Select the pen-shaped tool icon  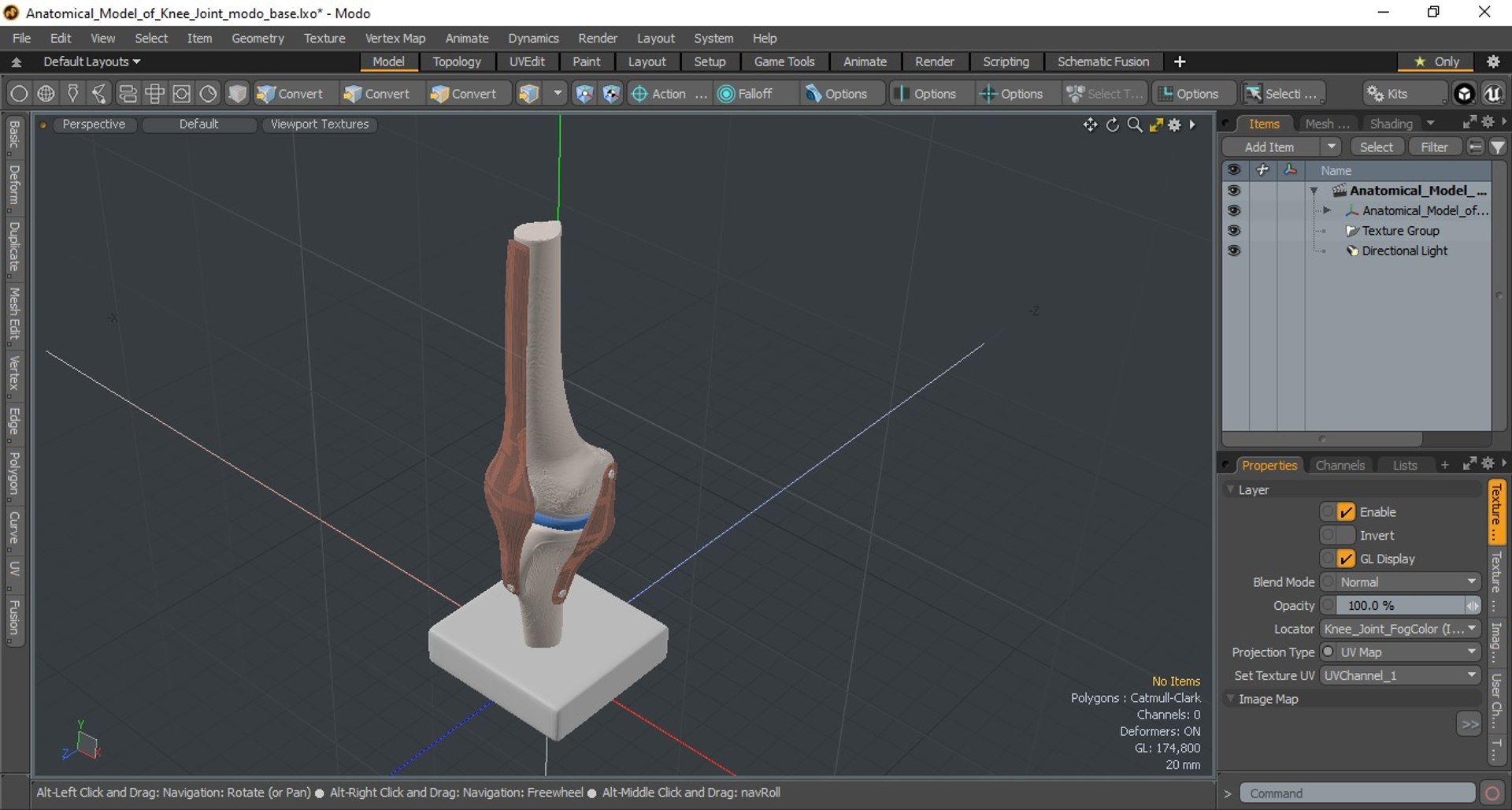[72, 94]
